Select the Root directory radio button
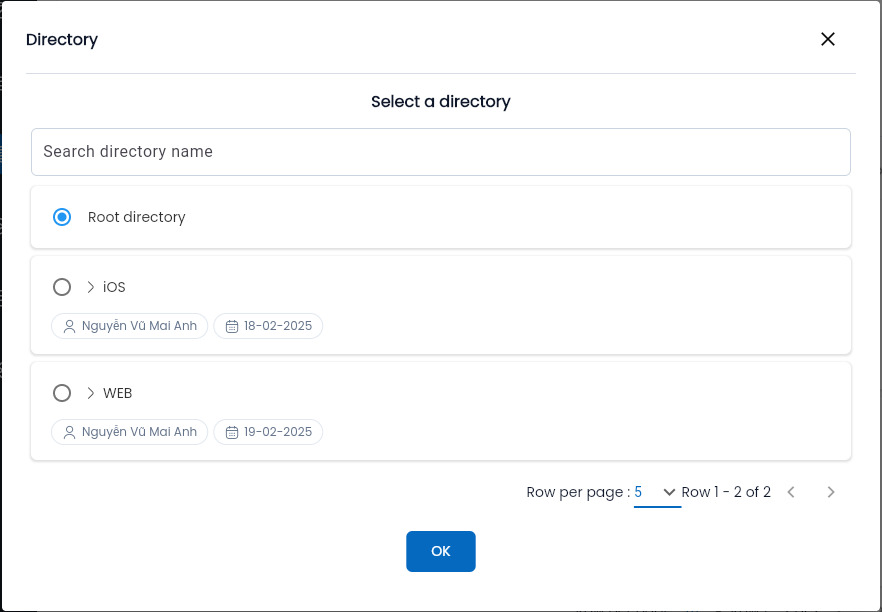The image size is (882, 612). pyautogui.click(x=62, y=217)
